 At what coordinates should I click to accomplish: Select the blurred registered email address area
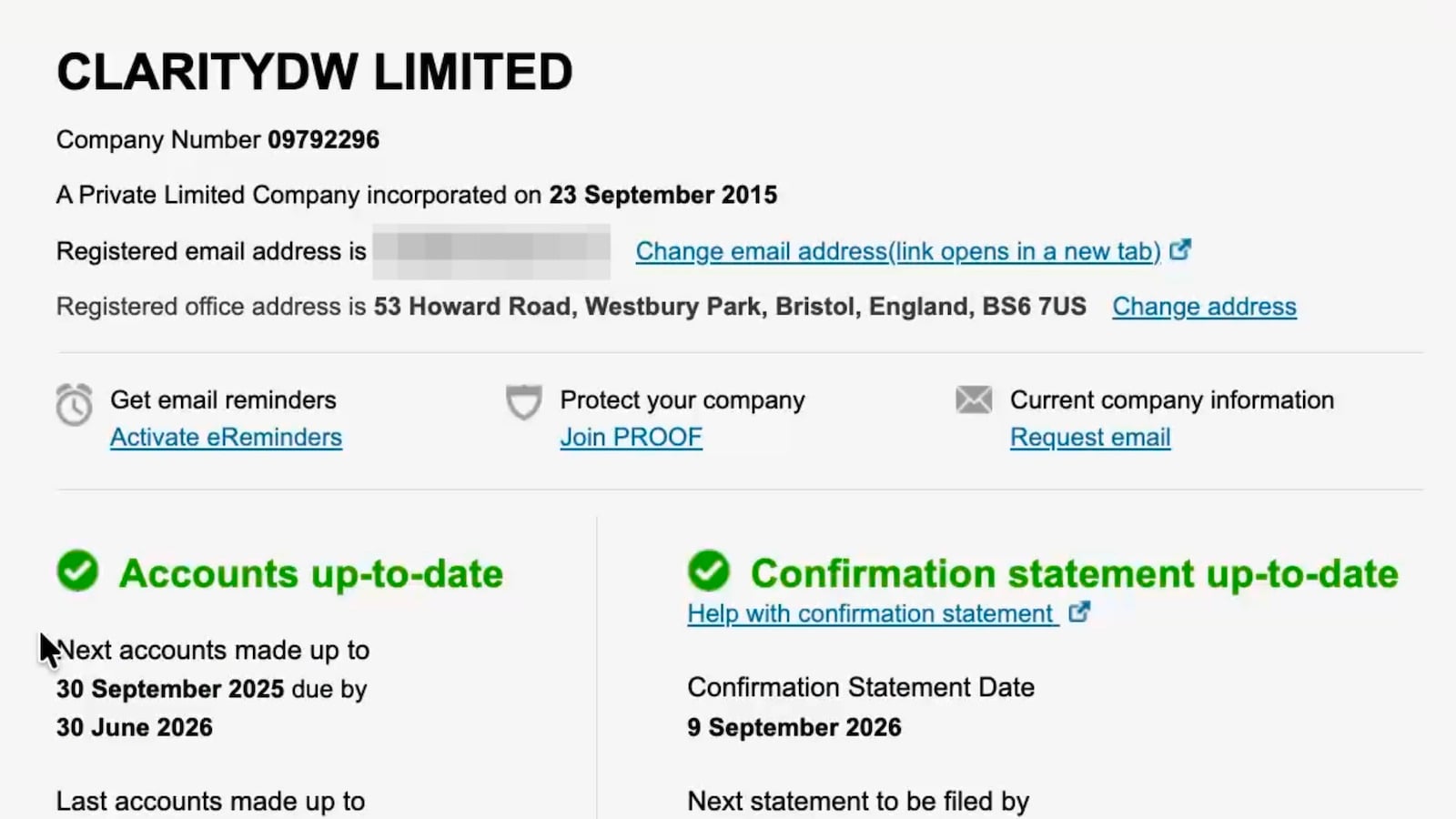pyautogui.click(x=491, y=251)
